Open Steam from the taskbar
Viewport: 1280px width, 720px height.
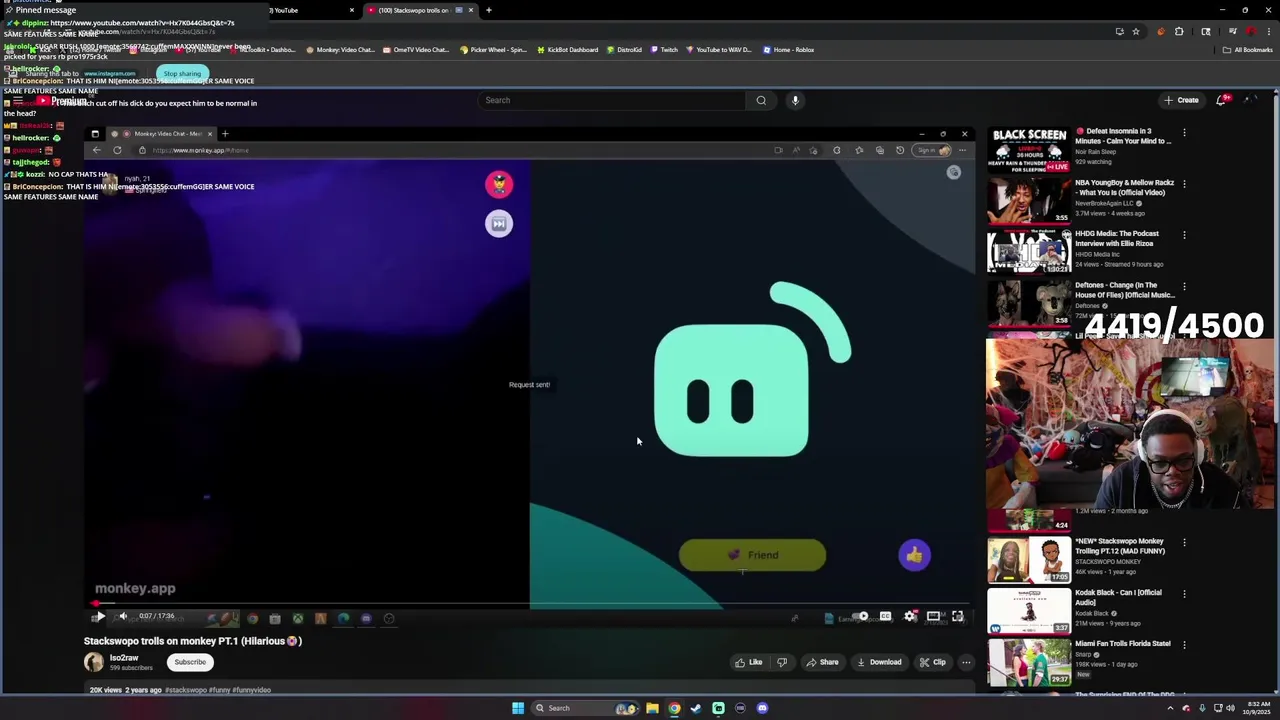pyautogui.click(x=696, y=708)
